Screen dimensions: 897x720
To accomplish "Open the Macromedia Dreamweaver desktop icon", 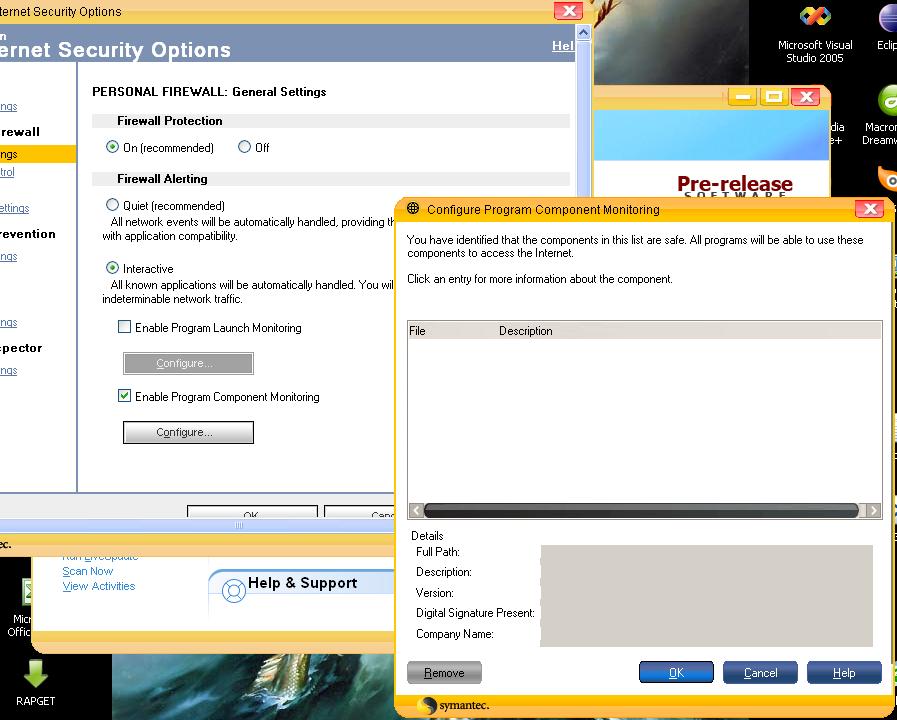I will (x=881, y=116).
